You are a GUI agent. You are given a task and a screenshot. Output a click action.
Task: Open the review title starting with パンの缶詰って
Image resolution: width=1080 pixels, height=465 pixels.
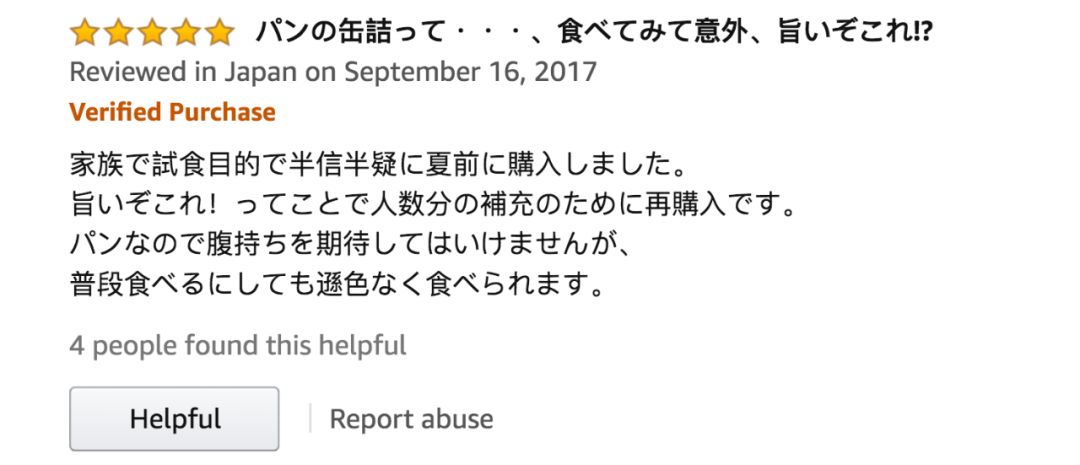[594, 32]
